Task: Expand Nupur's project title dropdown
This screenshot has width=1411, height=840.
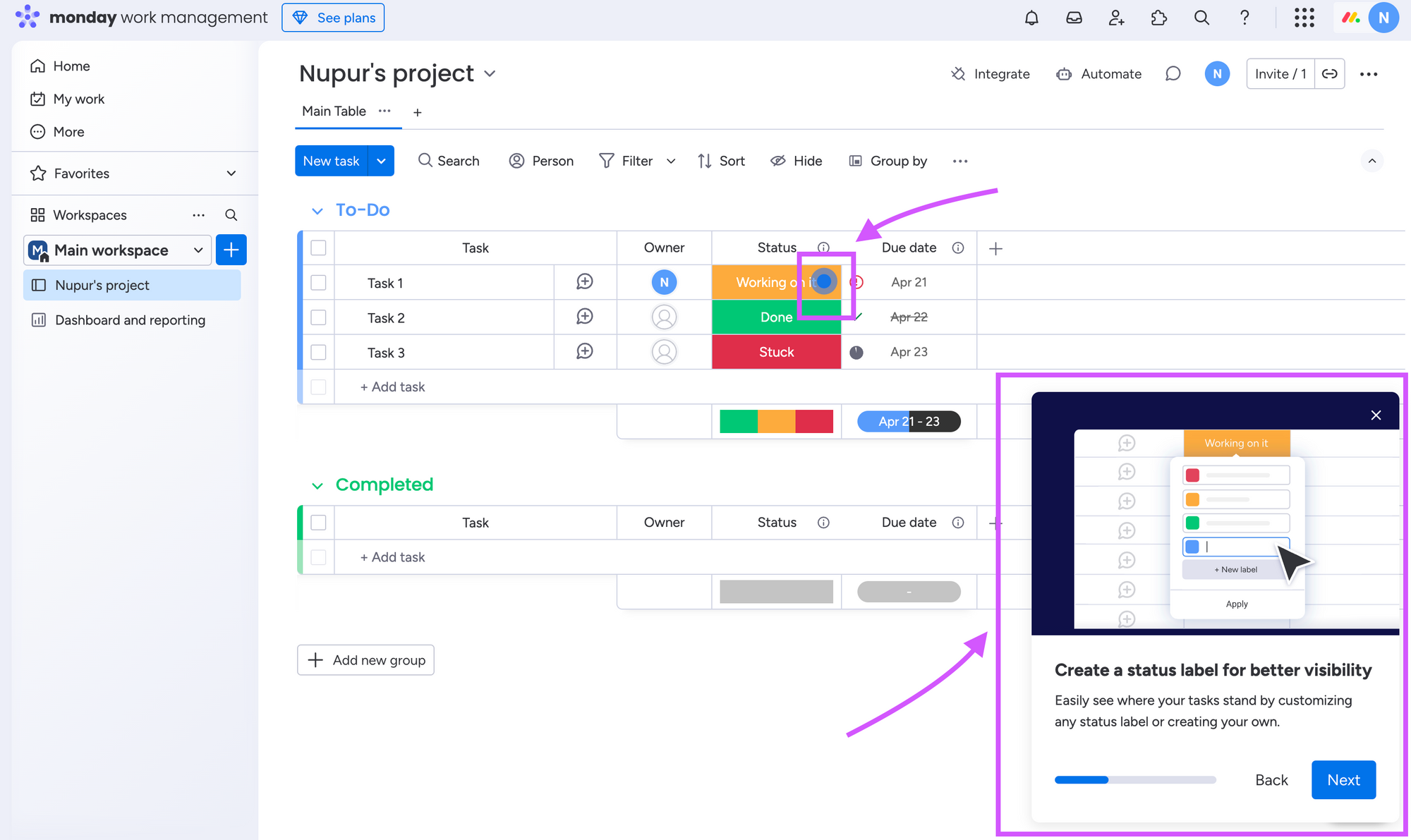Action: [x=490, y=73]
